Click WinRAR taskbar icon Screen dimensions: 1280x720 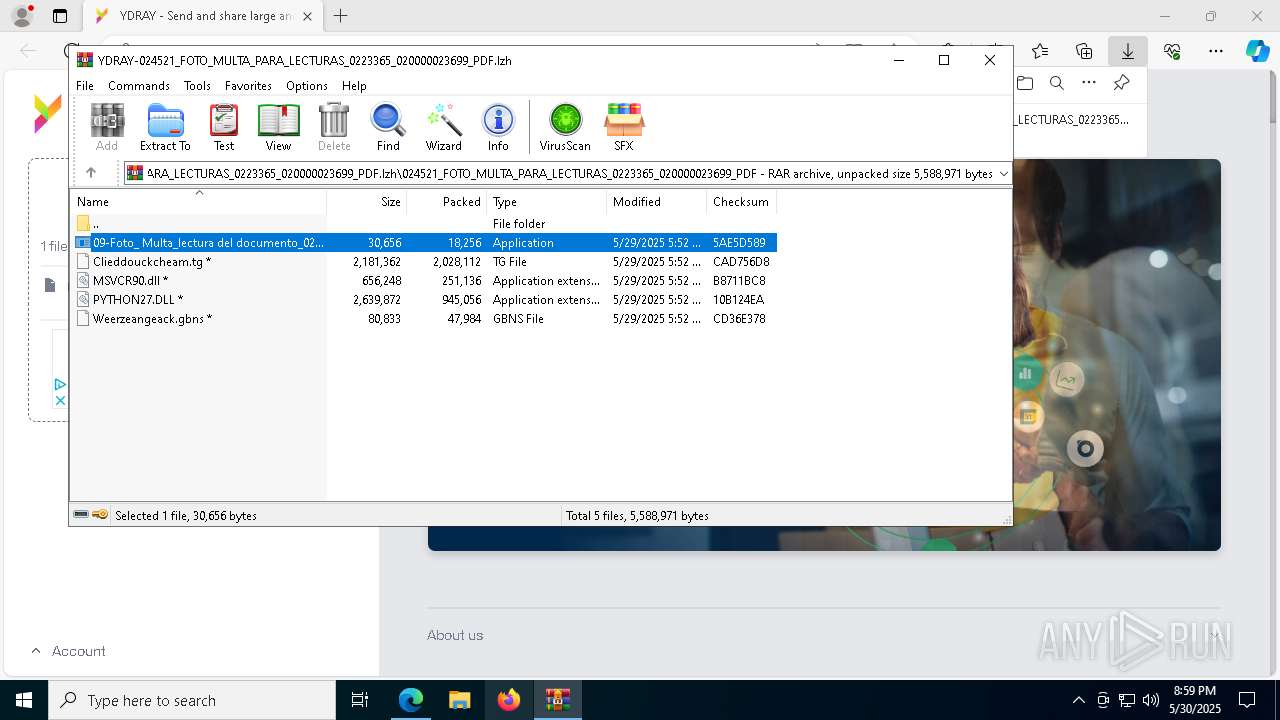click(x=557, y=700)
